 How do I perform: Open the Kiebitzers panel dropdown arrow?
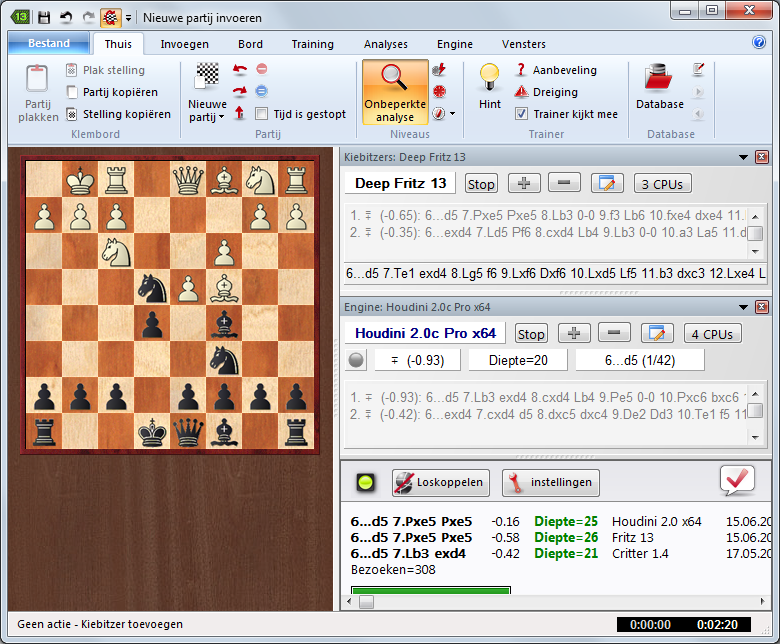pyautogui.click(x=743, y=157)
